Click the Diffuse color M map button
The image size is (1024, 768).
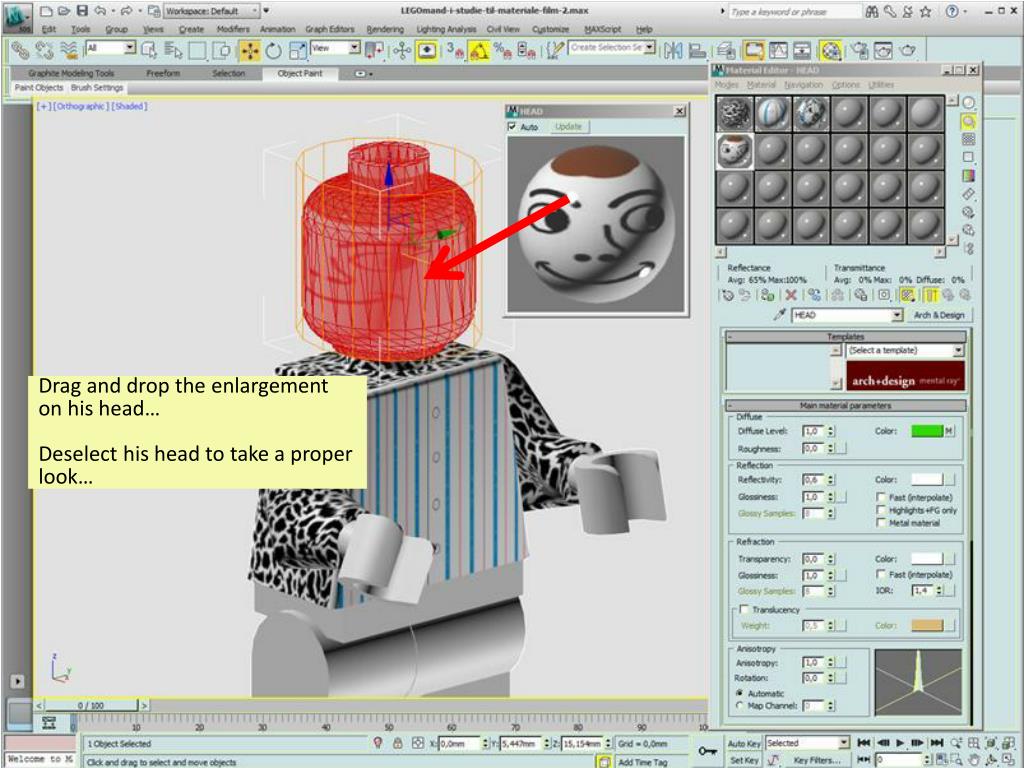[949, 431]
